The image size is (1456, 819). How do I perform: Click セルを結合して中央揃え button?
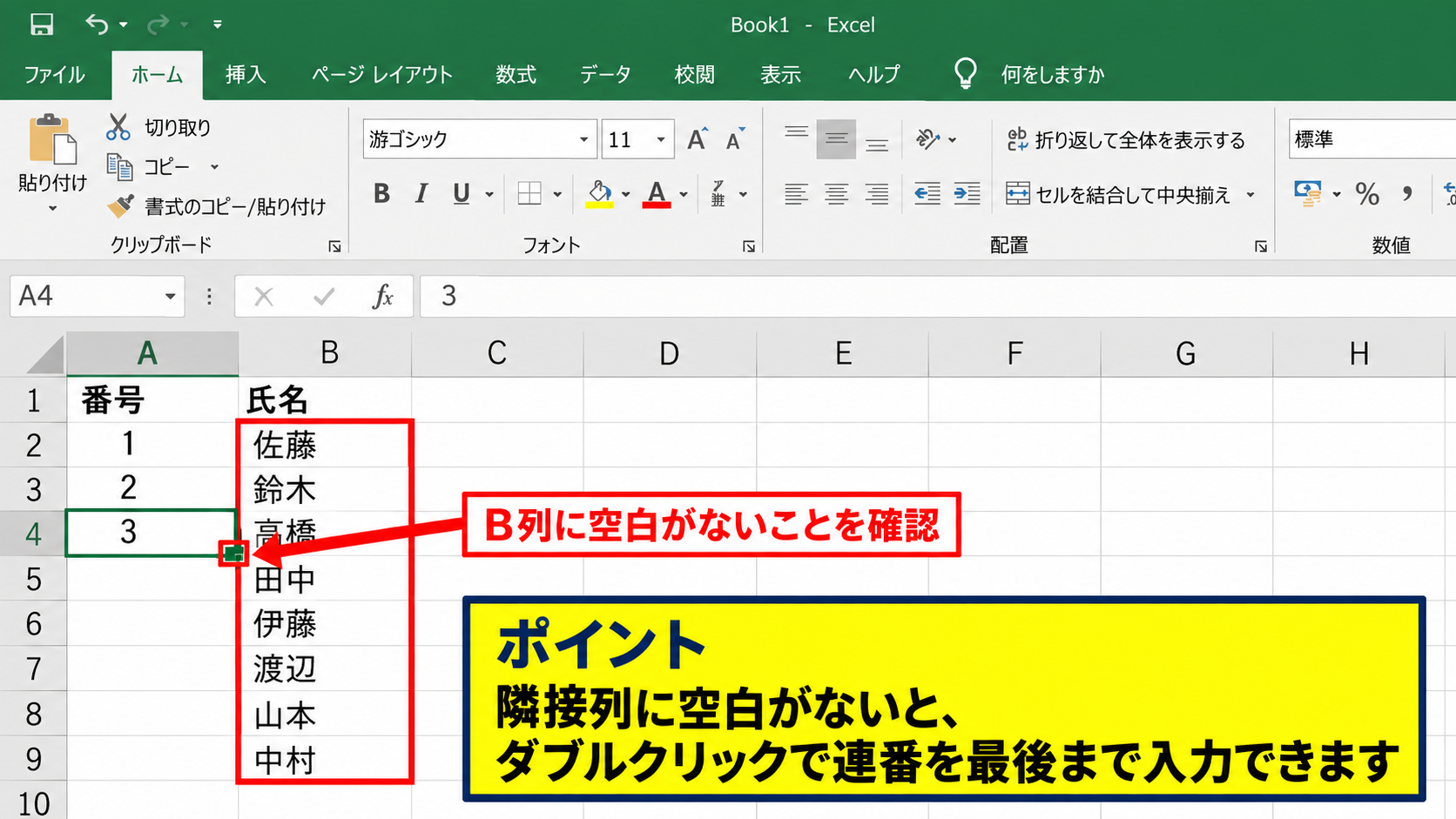1130,194
